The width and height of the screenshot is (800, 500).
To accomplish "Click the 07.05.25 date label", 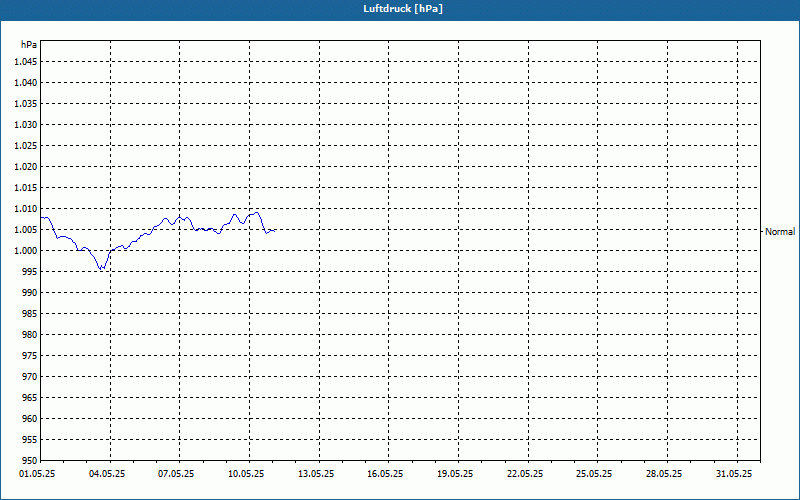I will pyautogui.click(x=176, y=474).
